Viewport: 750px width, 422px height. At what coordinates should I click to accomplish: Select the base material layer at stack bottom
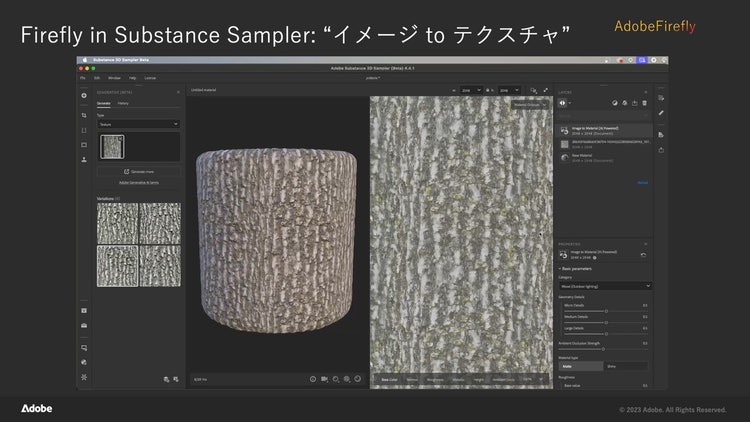(605, 158)
